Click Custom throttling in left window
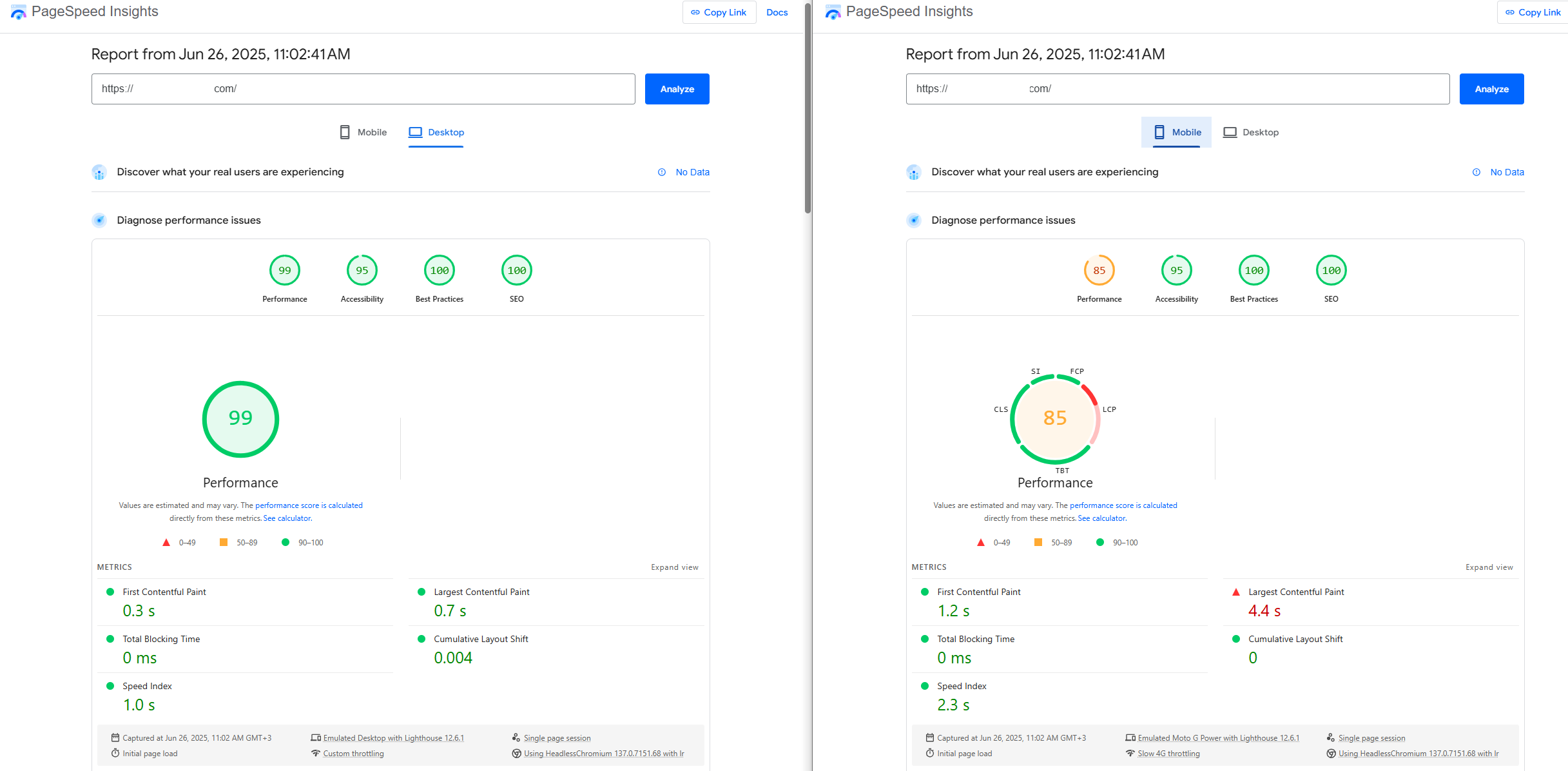The height and width of the screenshot is (771, 1568). [353, 754]
